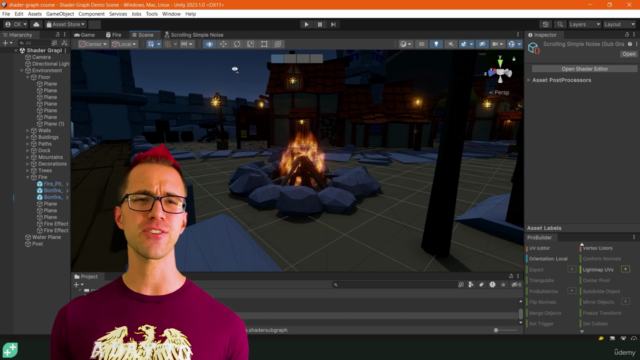The image size is (640, 360).
Task: Click the Hierarchy lock icon
Action: (x=58, y=35)
